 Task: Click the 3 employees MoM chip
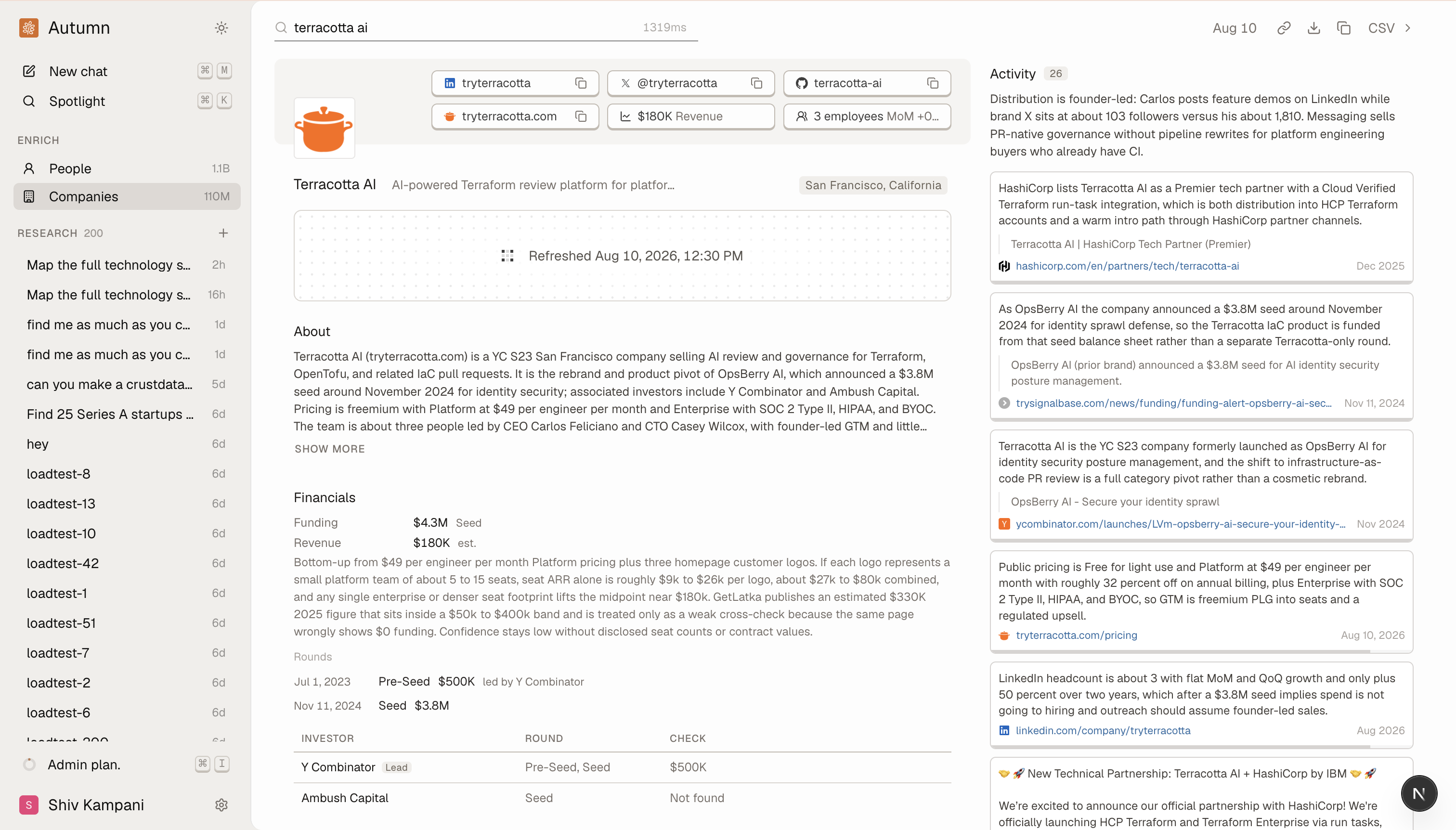click(x=867, y=117)
